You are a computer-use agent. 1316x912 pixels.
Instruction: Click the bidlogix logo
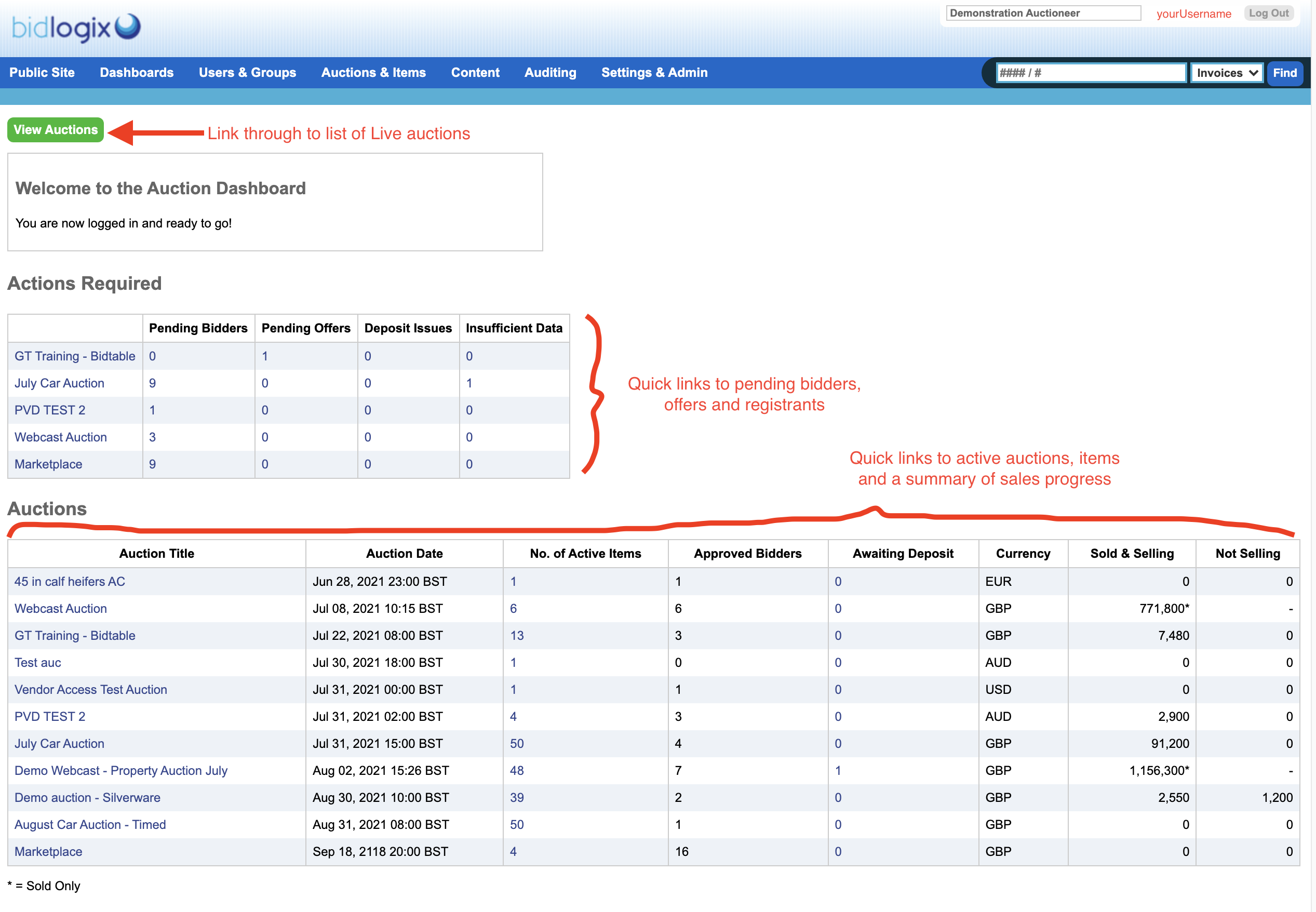[x=75, y=28]
